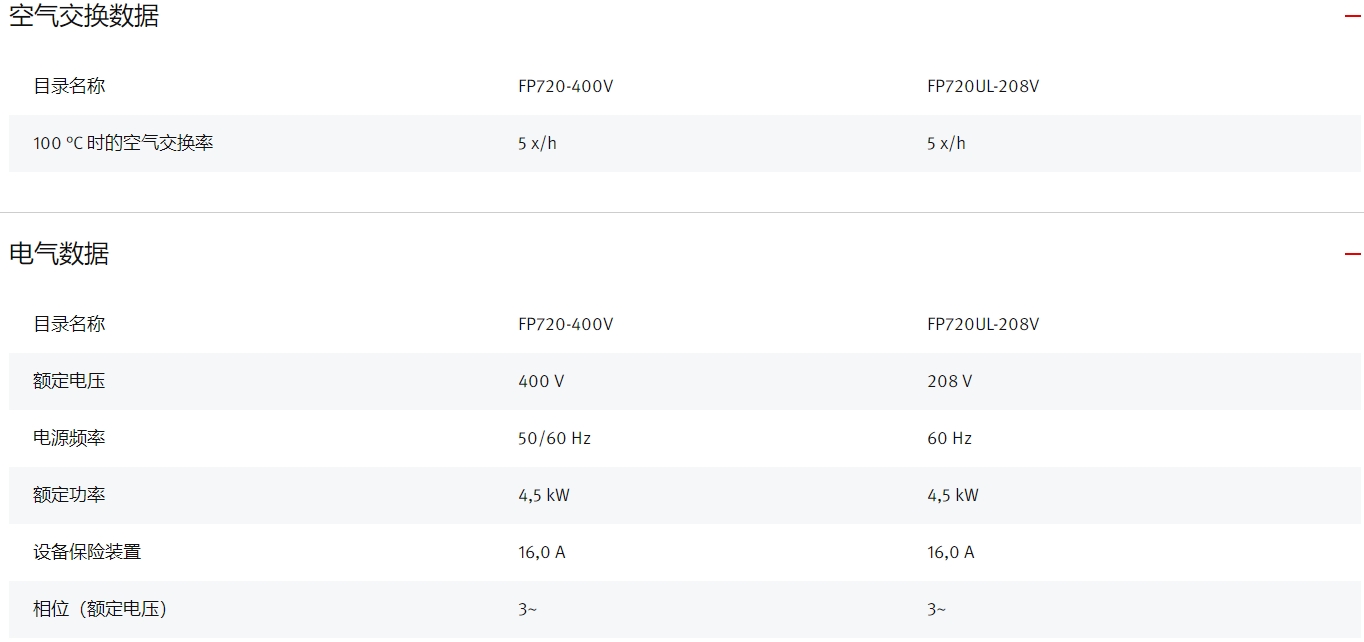Click the 额定电压 row label
The height and width of the screenshot is (642, 1364).
click(69, 381)
